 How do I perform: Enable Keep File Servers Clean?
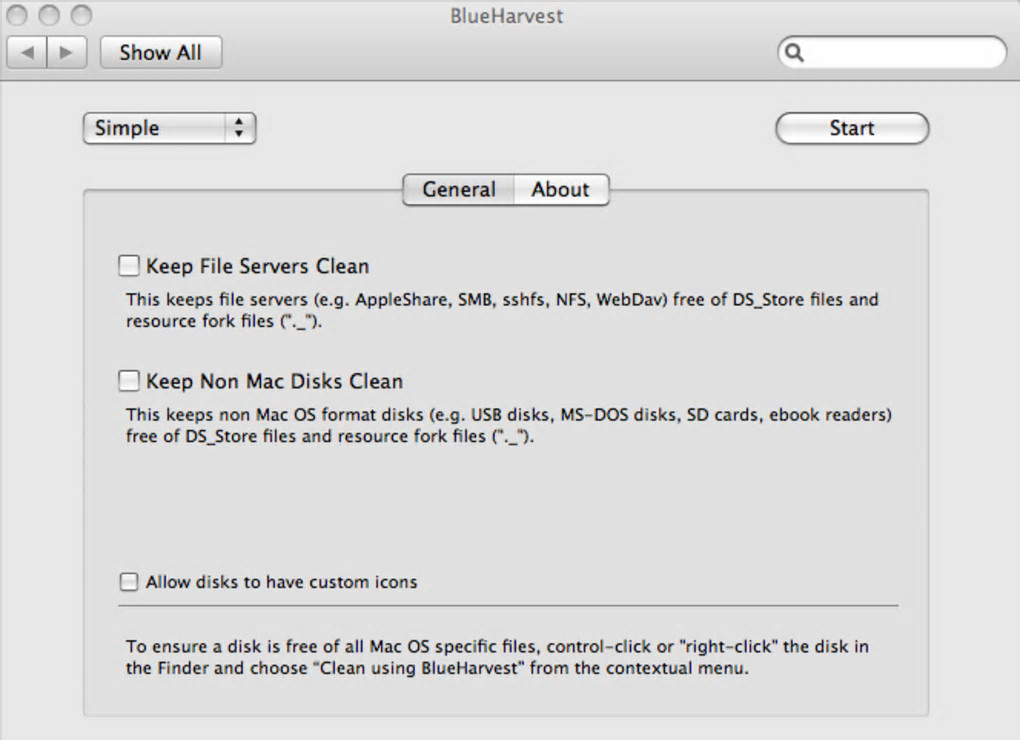[129, 266]
